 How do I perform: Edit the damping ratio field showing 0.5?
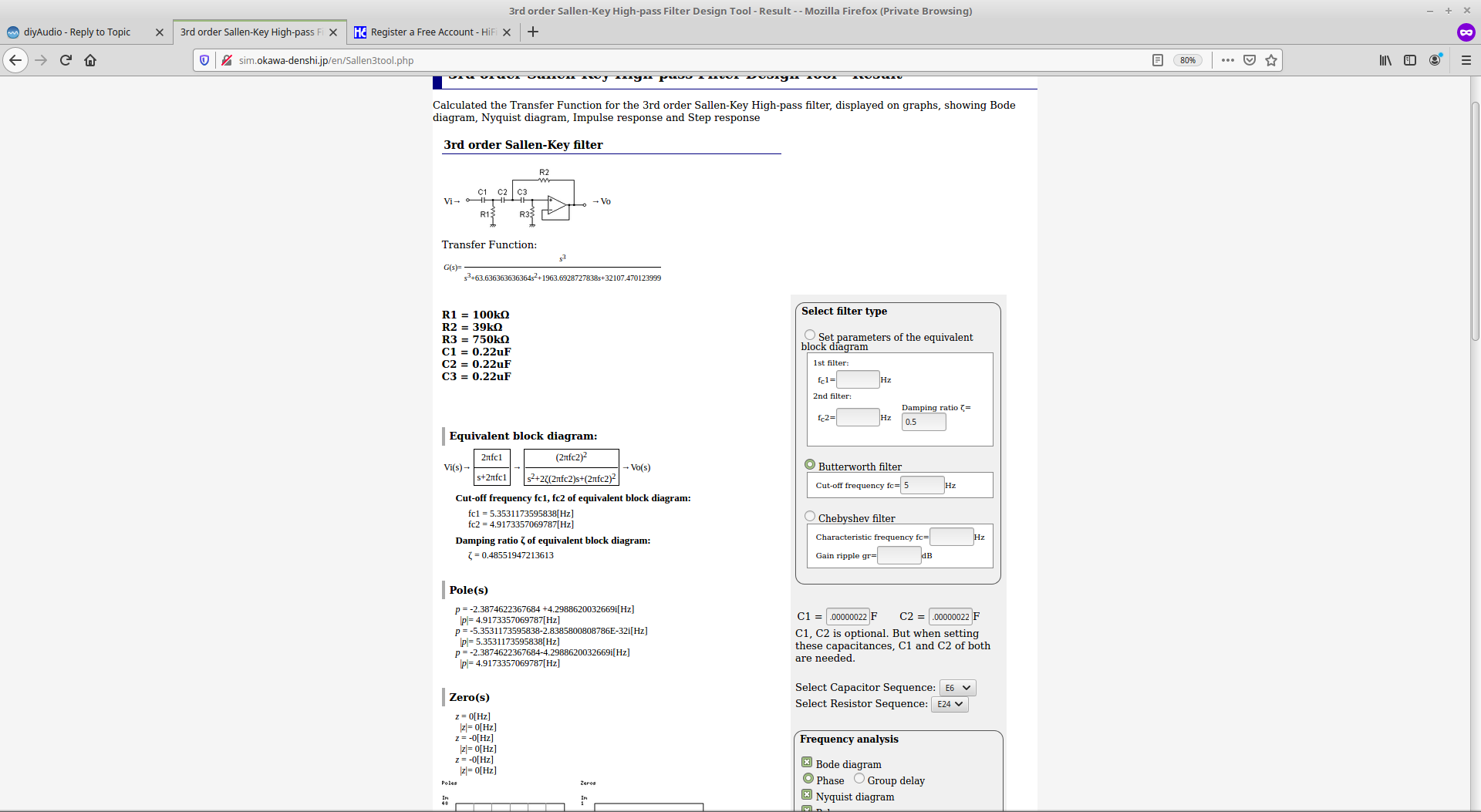pos(923,422)
